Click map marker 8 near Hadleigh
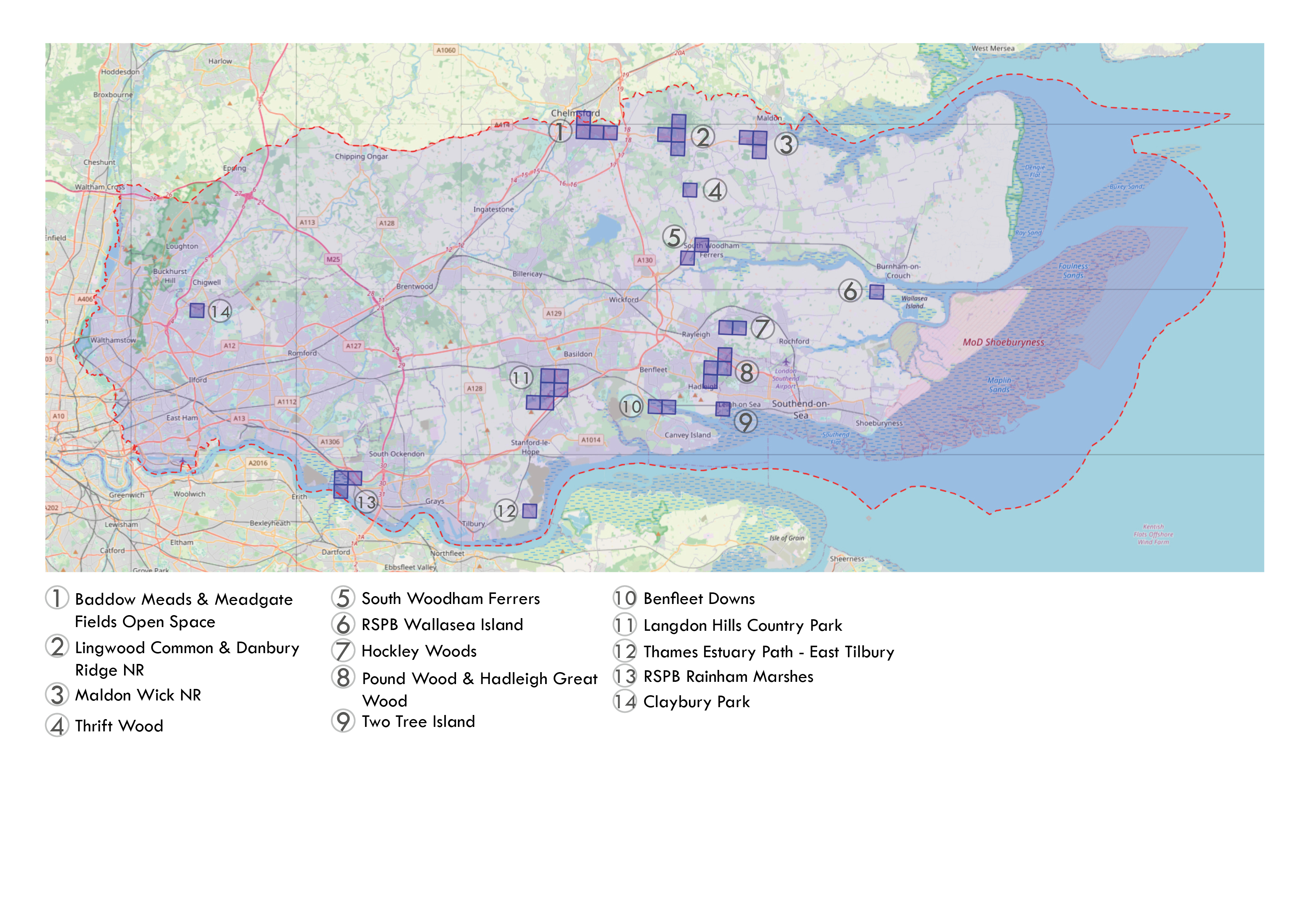 (x=747, y=373)
